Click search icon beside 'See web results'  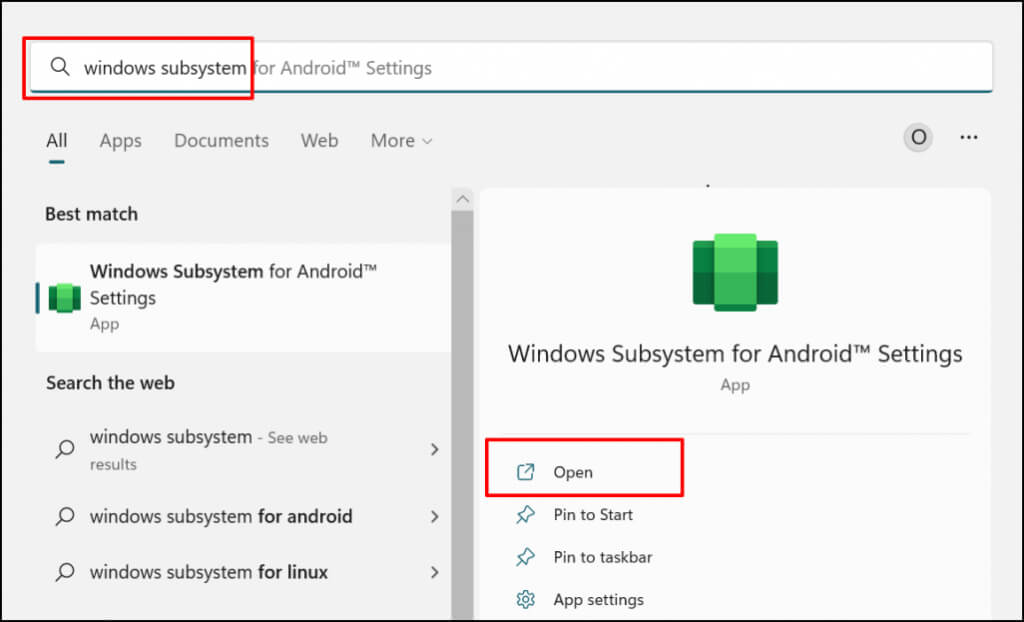pos(65,449)
